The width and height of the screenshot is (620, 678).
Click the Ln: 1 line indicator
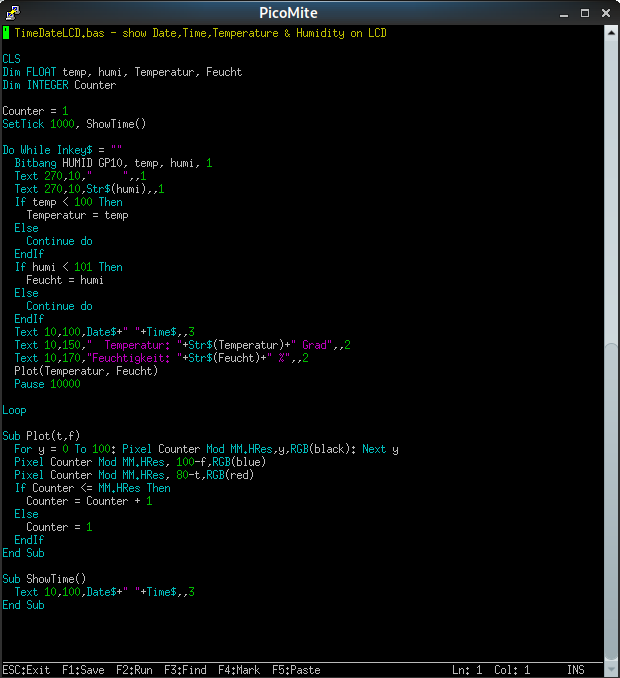[x=467, y=670]
